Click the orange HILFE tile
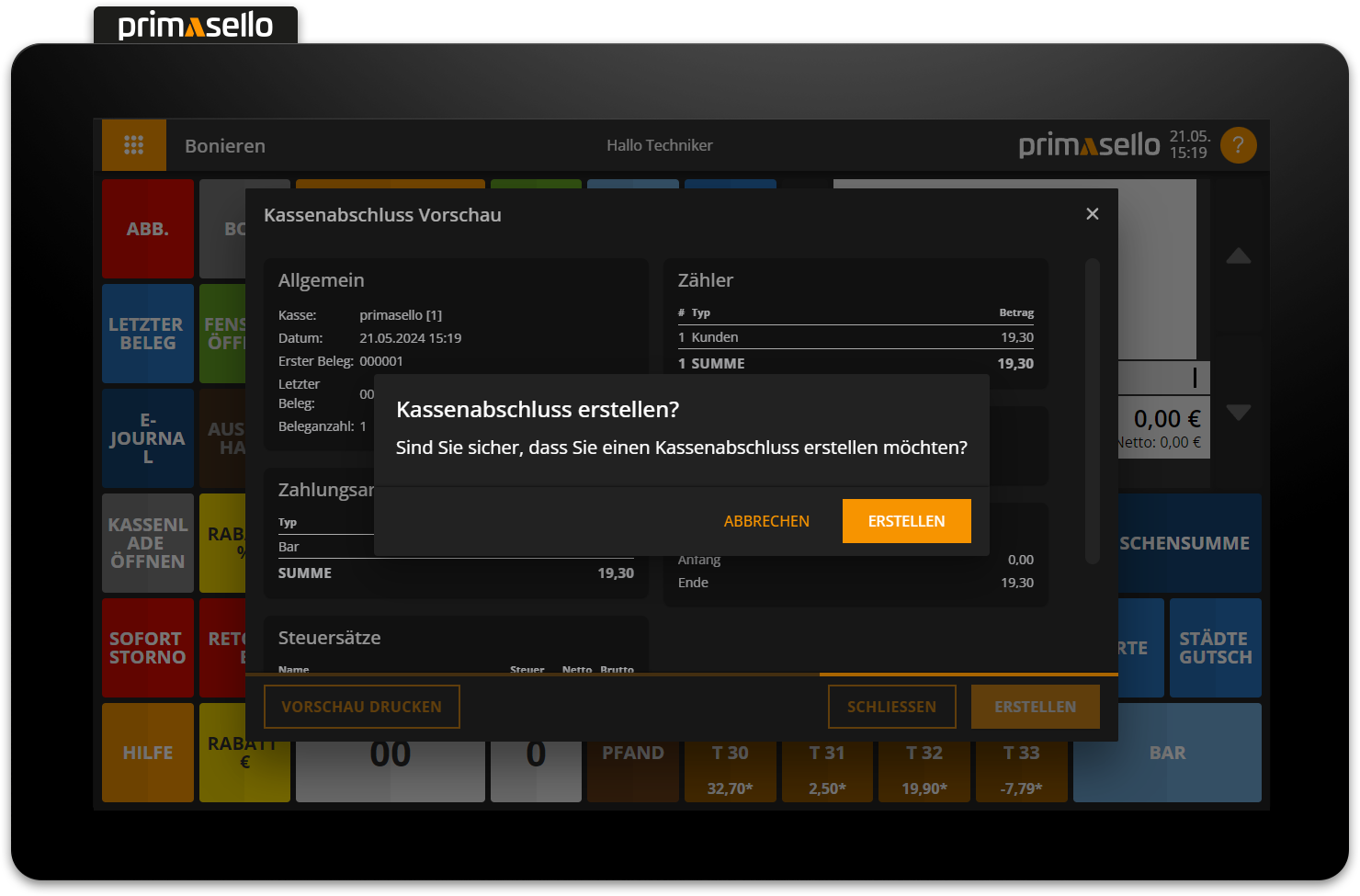1360x896 pixels. click(147, 753)
